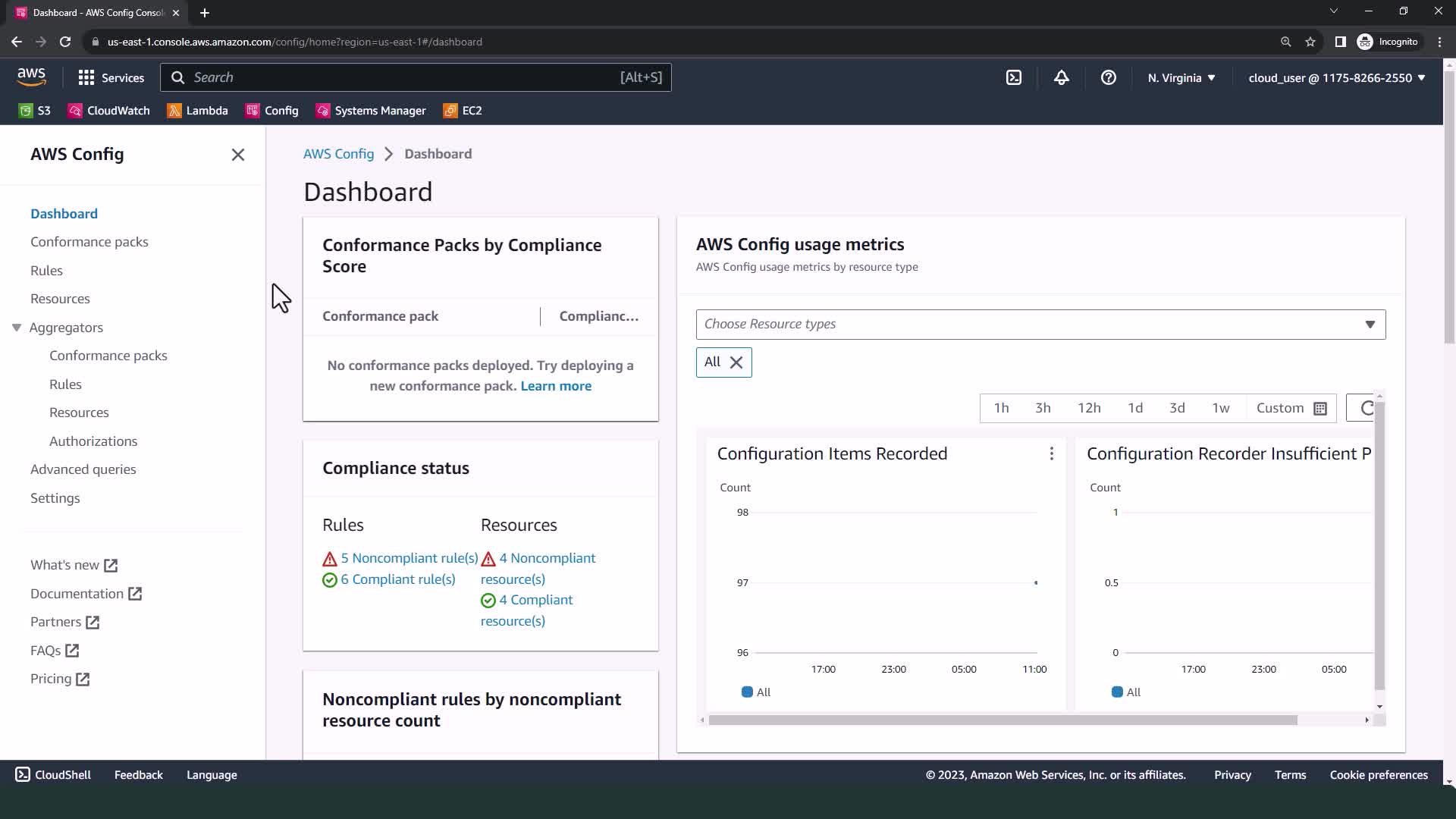Open the Choose Resource types dropdown
Image resolution: width=1456 pixels, height=819 pixels.
pyautogui.click(x=1040, y=325)
